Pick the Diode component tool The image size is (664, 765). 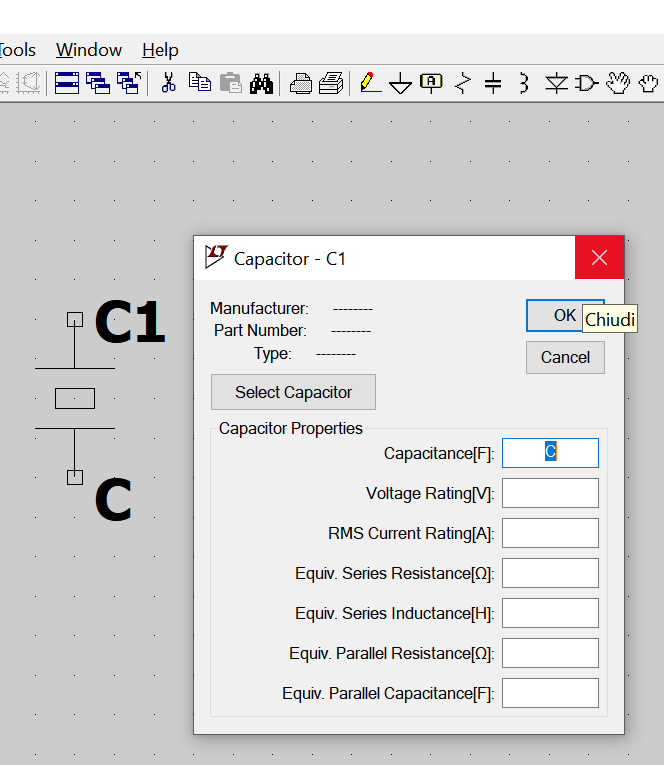[556, 83]
